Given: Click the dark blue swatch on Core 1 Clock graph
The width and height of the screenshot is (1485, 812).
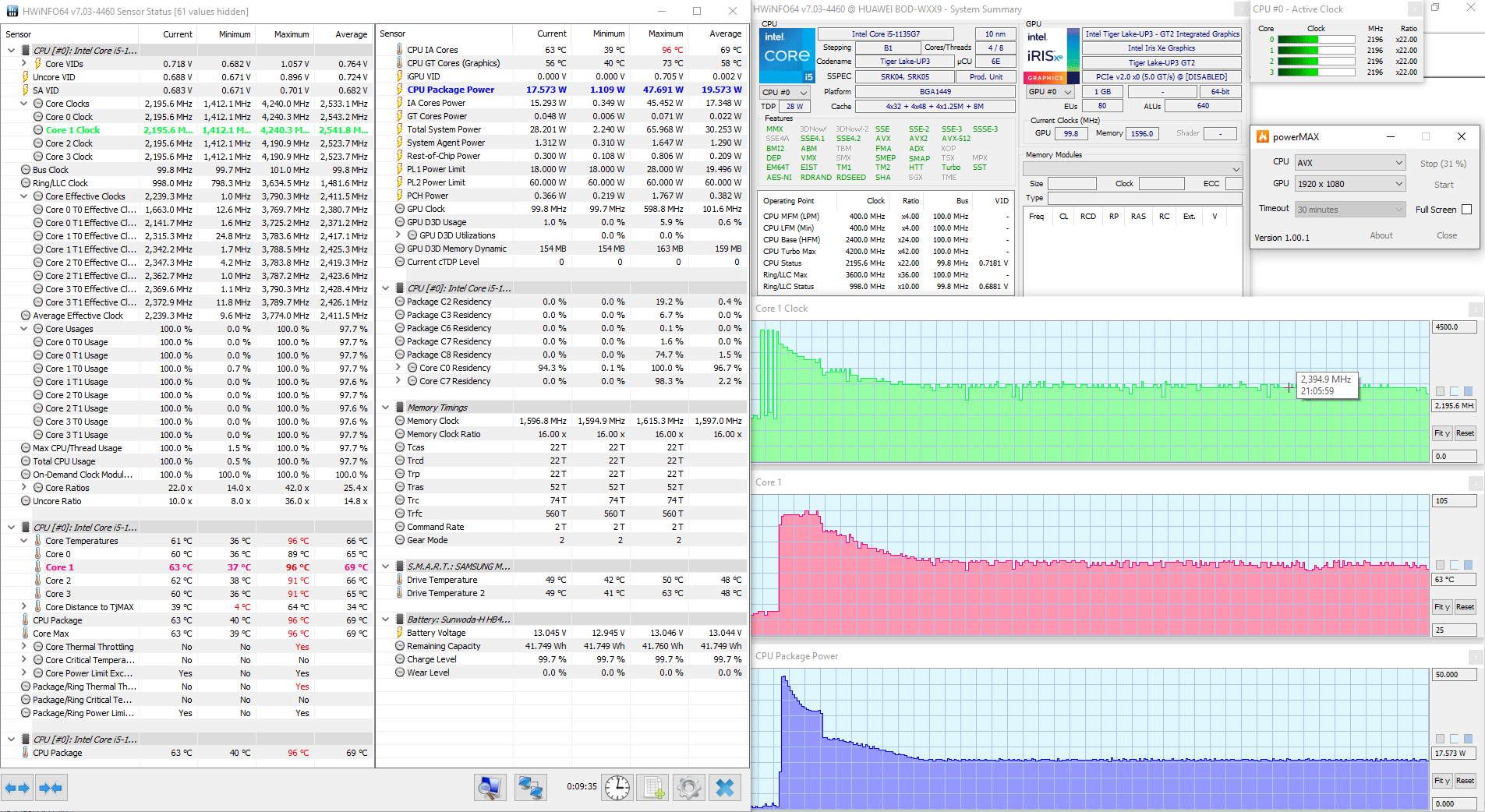Looking at the screenshot, I should click(1469, 391).
